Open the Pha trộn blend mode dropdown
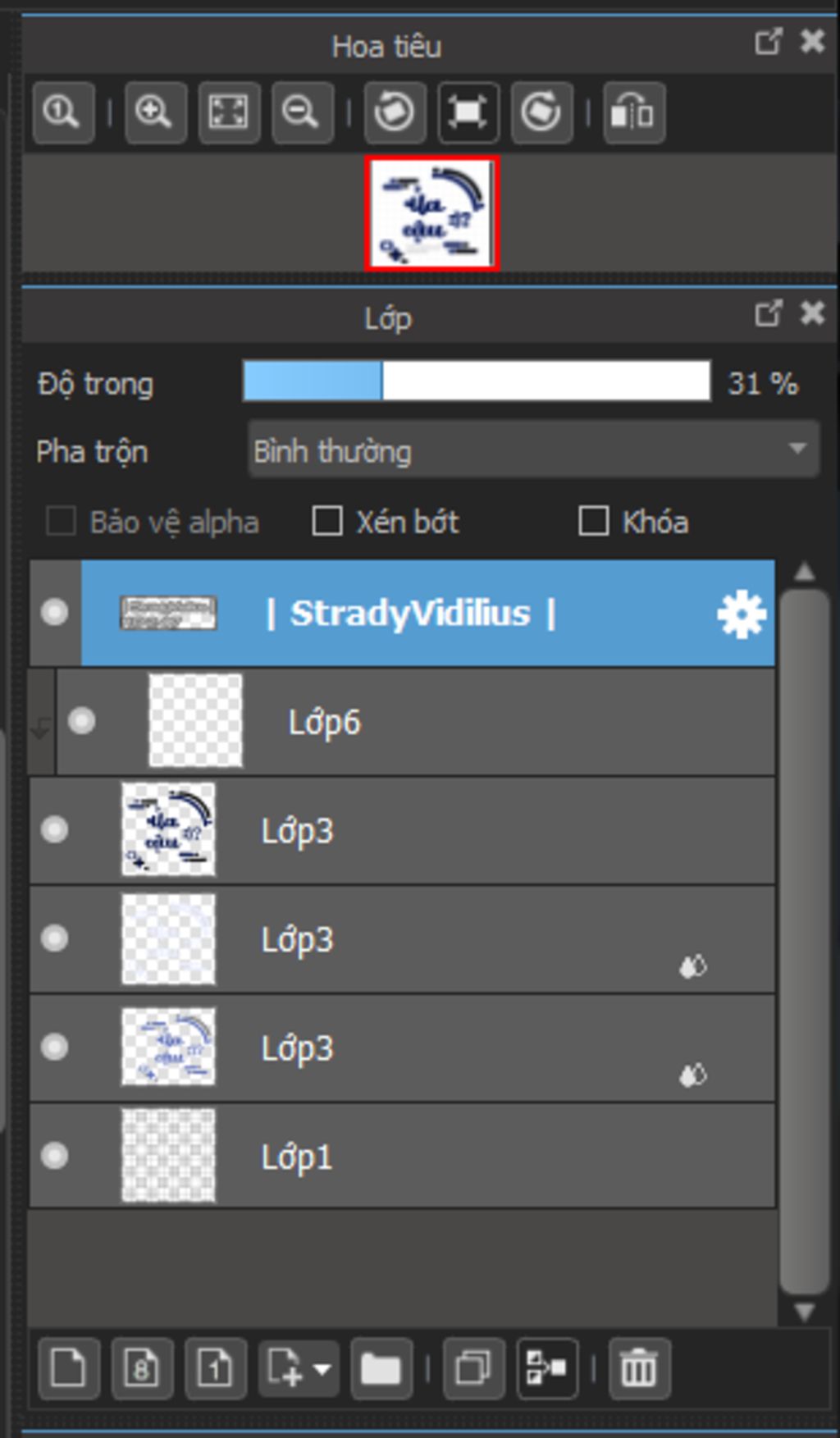The height and width of the screenshot is (1438, 840). pyautogui.click(x=533, y=450)
